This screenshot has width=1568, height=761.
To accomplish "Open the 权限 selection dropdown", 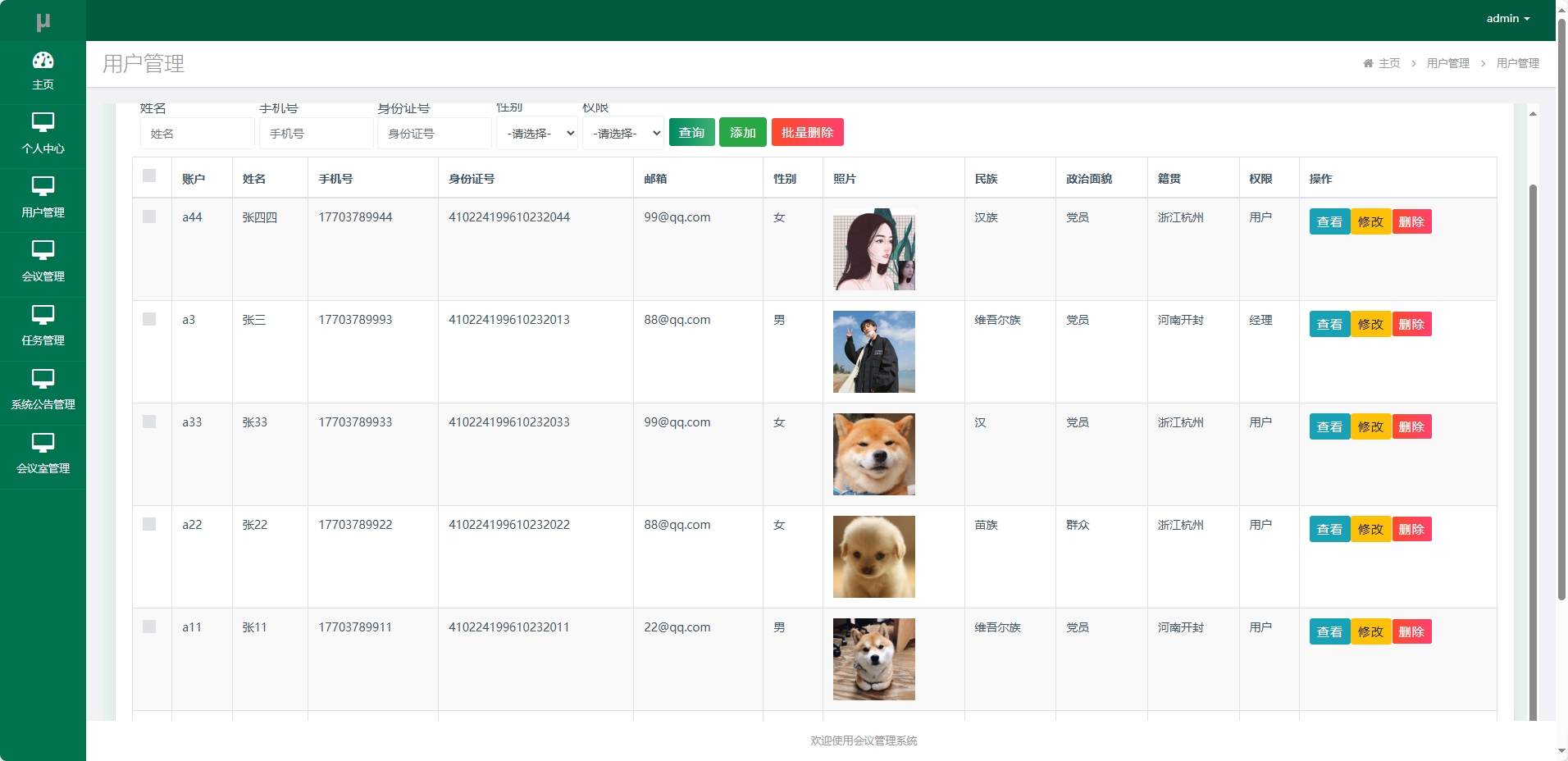I will (623, 133).
